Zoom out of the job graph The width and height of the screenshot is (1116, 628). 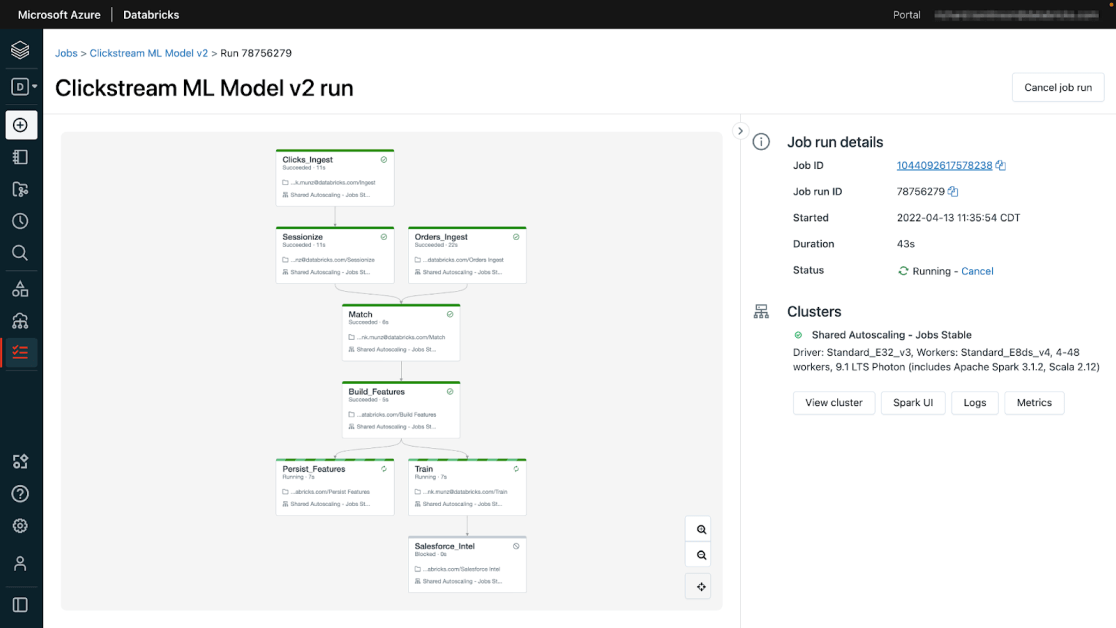[701, 555]
